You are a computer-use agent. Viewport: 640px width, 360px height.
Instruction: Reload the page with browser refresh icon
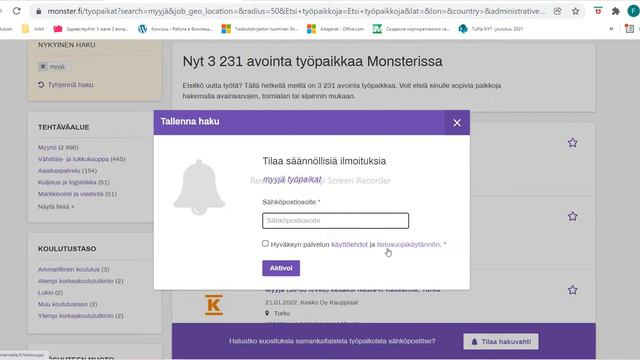(x=16, y=11)
